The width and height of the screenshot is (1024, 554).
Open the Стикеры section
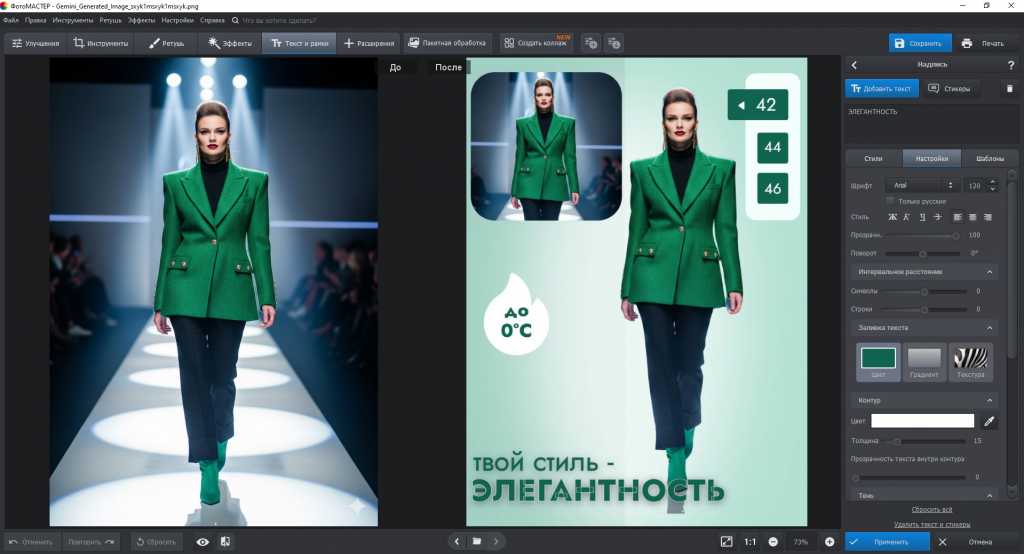[950, 88]
